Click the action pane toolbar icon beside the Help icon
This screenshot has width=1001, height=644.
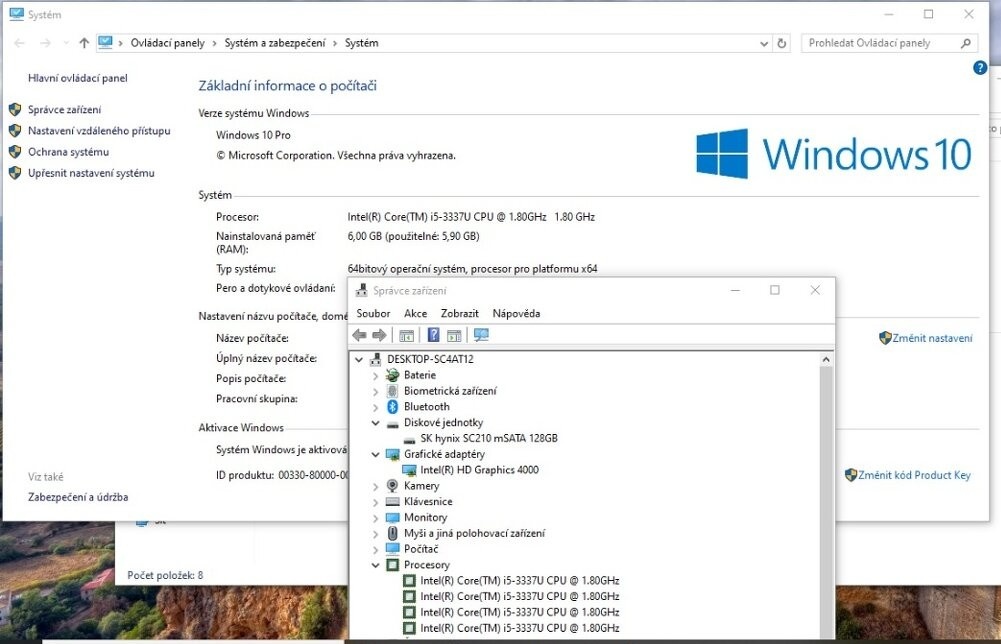click(x=455, y=335)
